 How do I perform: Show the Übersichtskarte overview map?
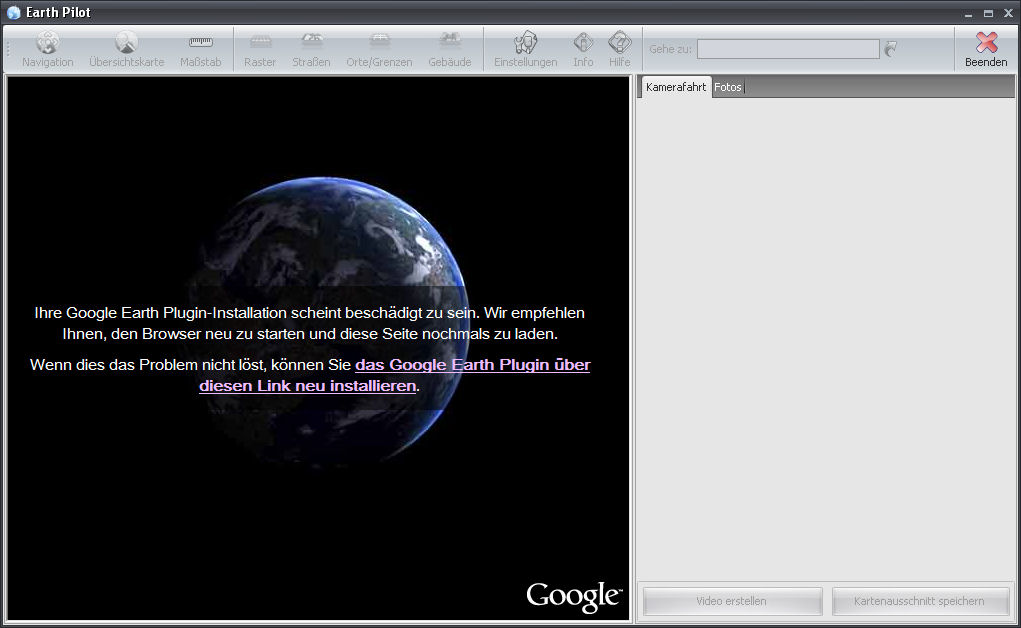pos(126,48)
